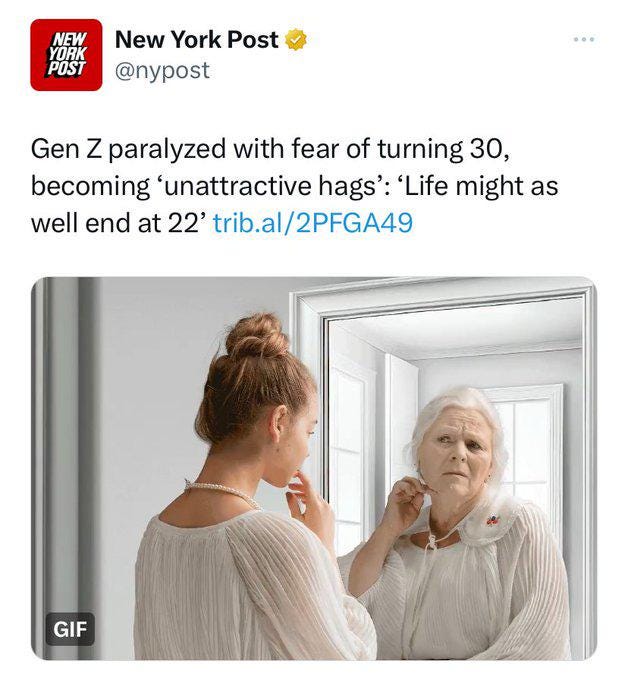Image resolution: width=628 pixels, height=680 pixels.
Task: Click the gold verified checkmark badge
Action: click(296, 39)
